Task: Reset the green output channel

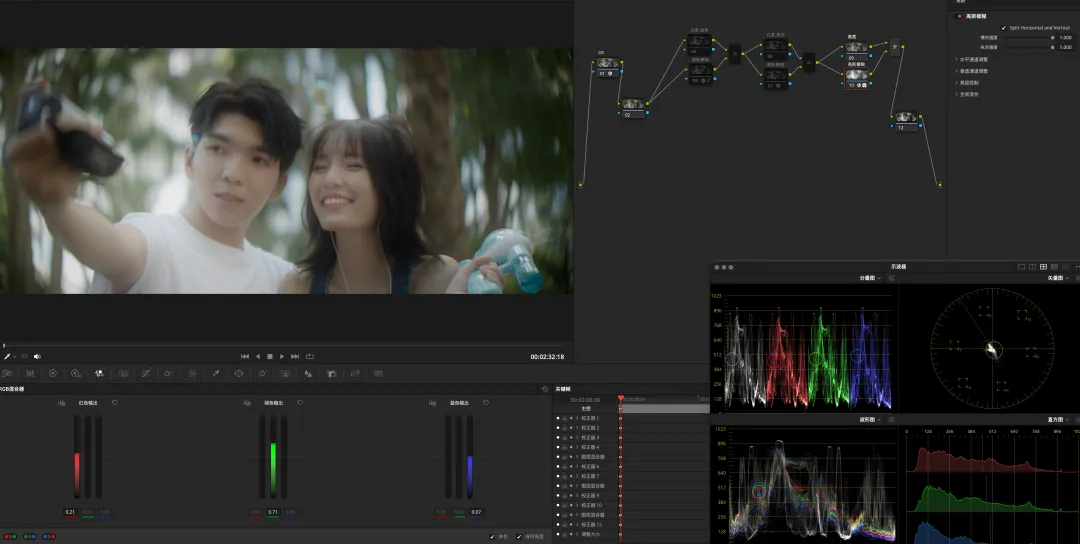Action: (x=300, y=403)
